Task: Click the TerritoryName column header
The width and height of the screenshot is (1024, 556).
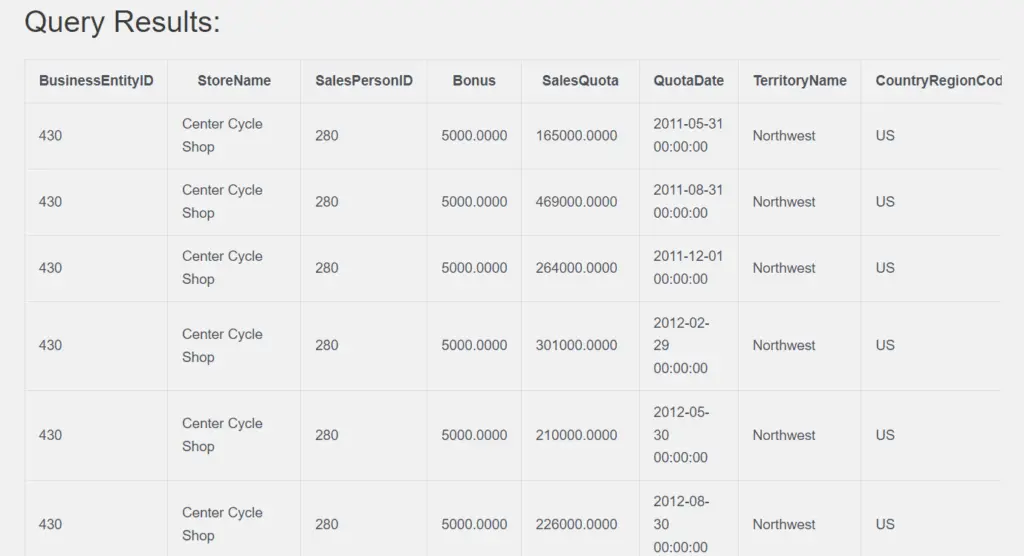Action: (799, 80)
